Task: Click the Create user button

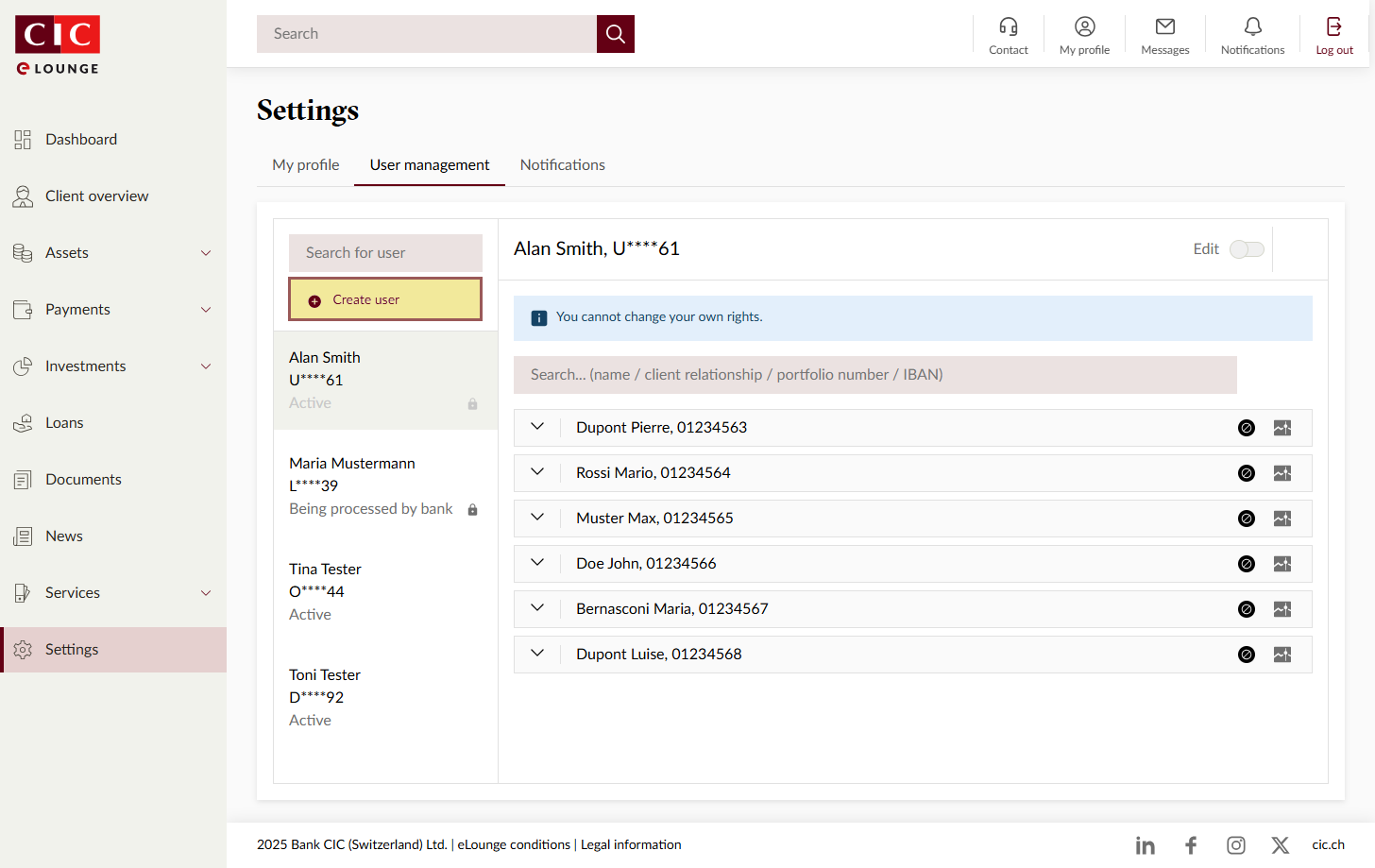Action: (385, 299)
